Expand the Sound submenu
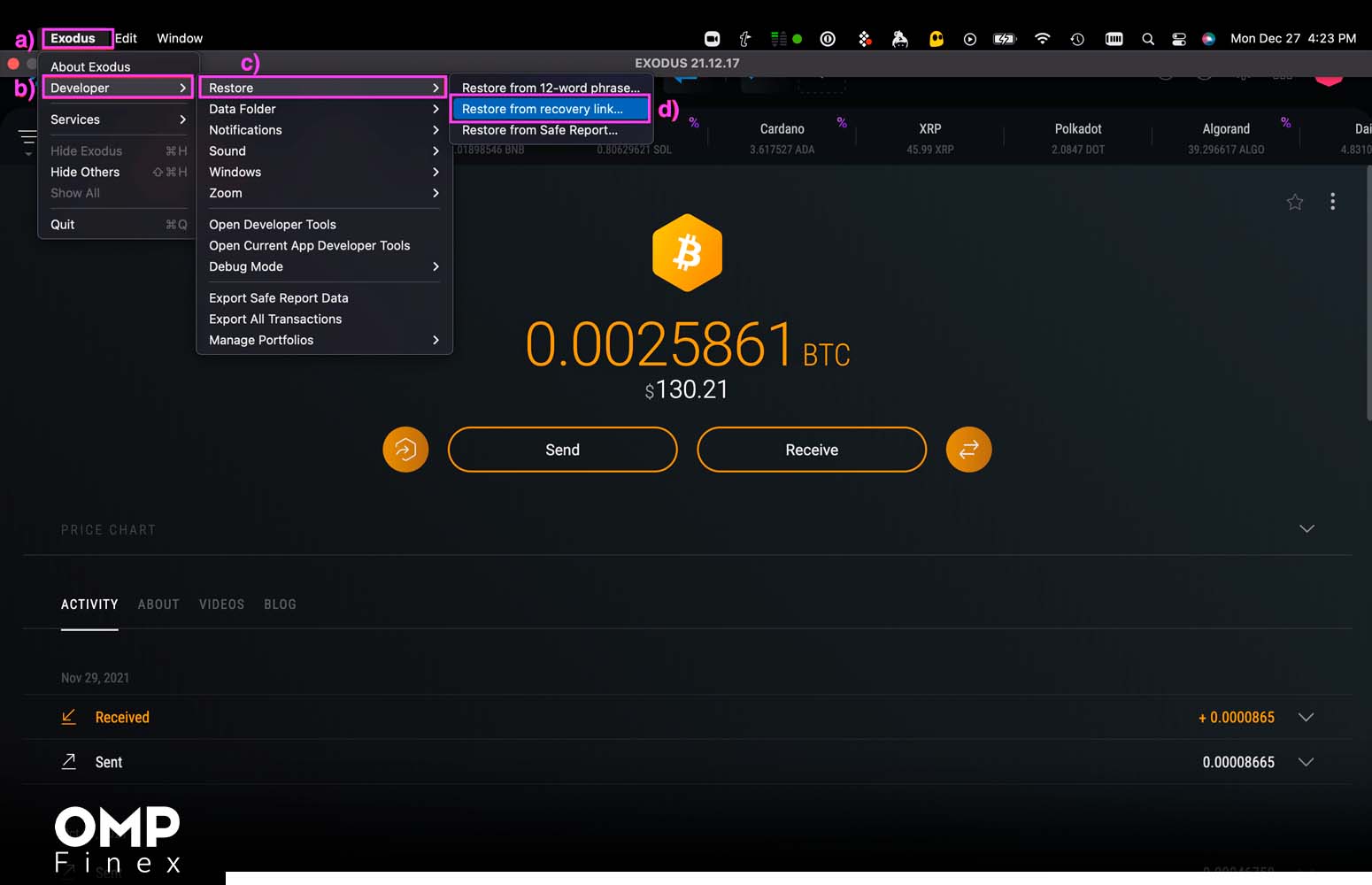This screenshot has width=1372, height=885. (323, 151)
